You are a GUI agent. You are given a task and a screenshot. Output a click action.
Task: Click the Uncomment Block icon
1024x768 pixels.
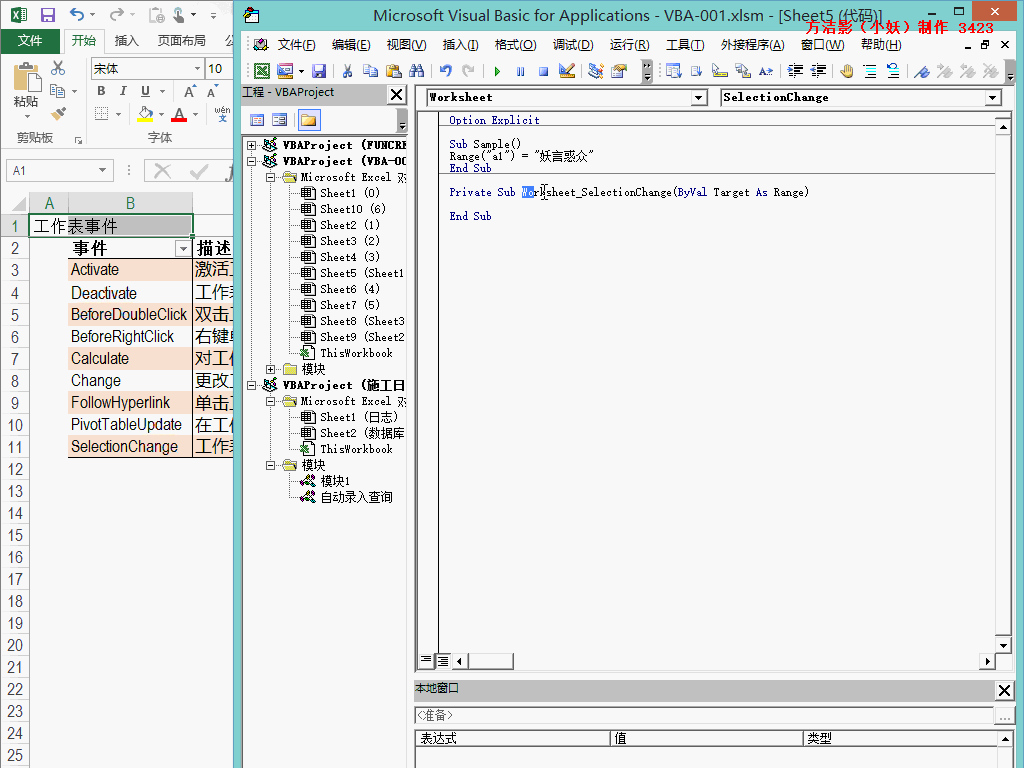(893, 71)
